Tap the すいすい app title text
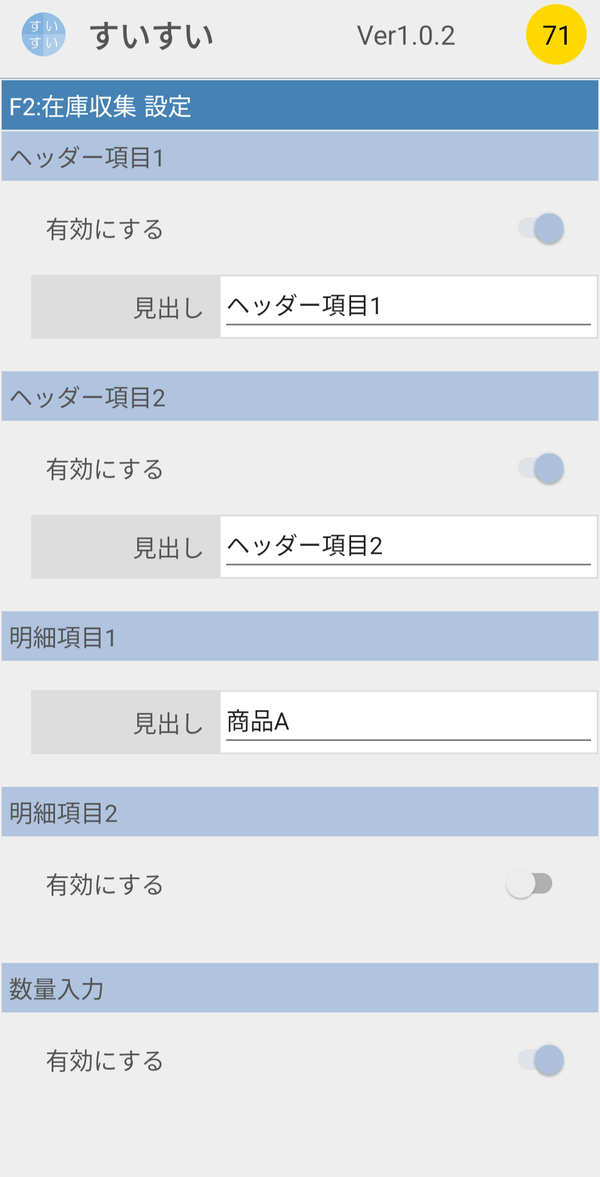The width and height of the screenshot is (600, 1177). 152,35
